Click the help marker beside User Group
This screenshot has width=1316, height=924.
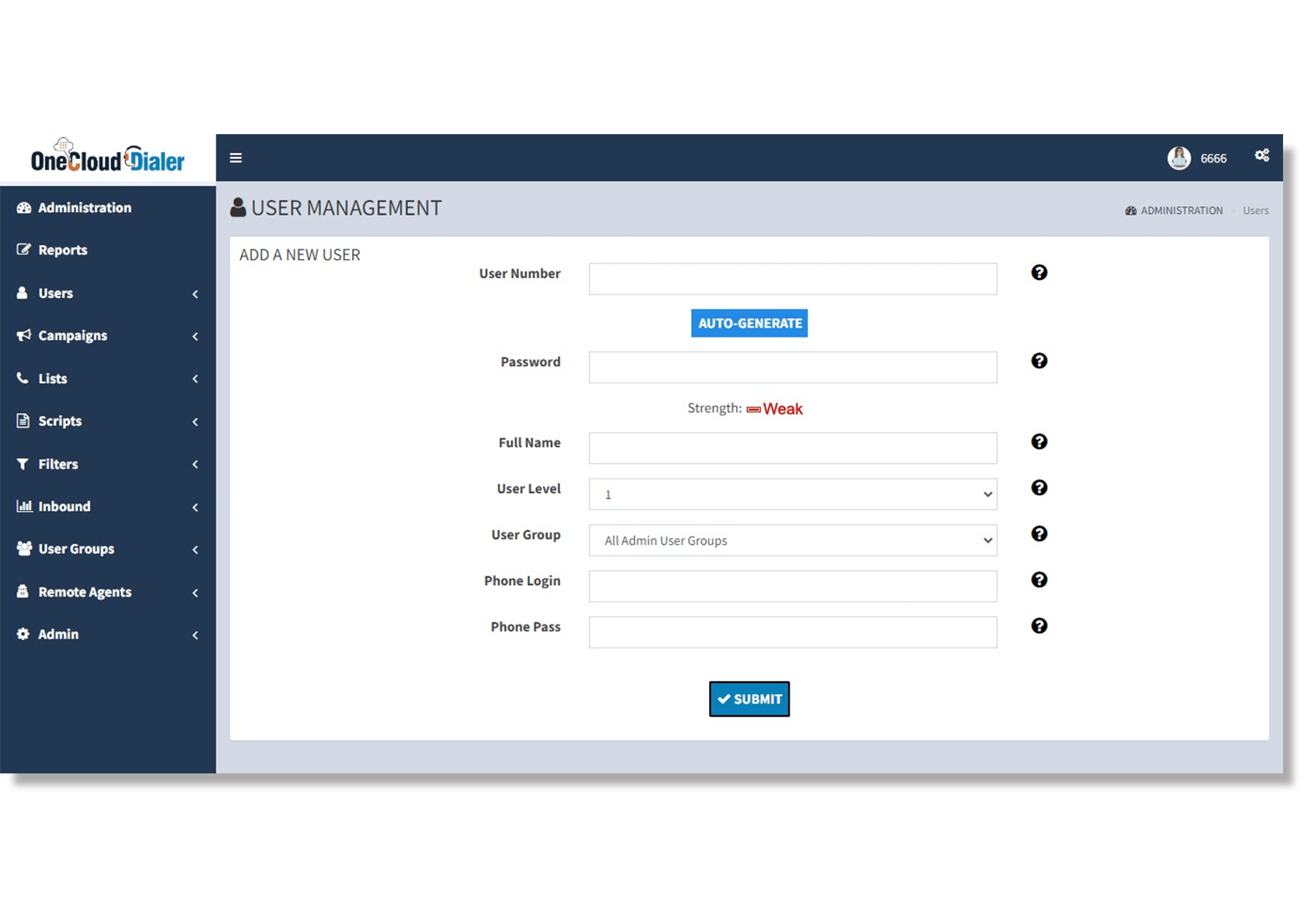pos(1039,534)
